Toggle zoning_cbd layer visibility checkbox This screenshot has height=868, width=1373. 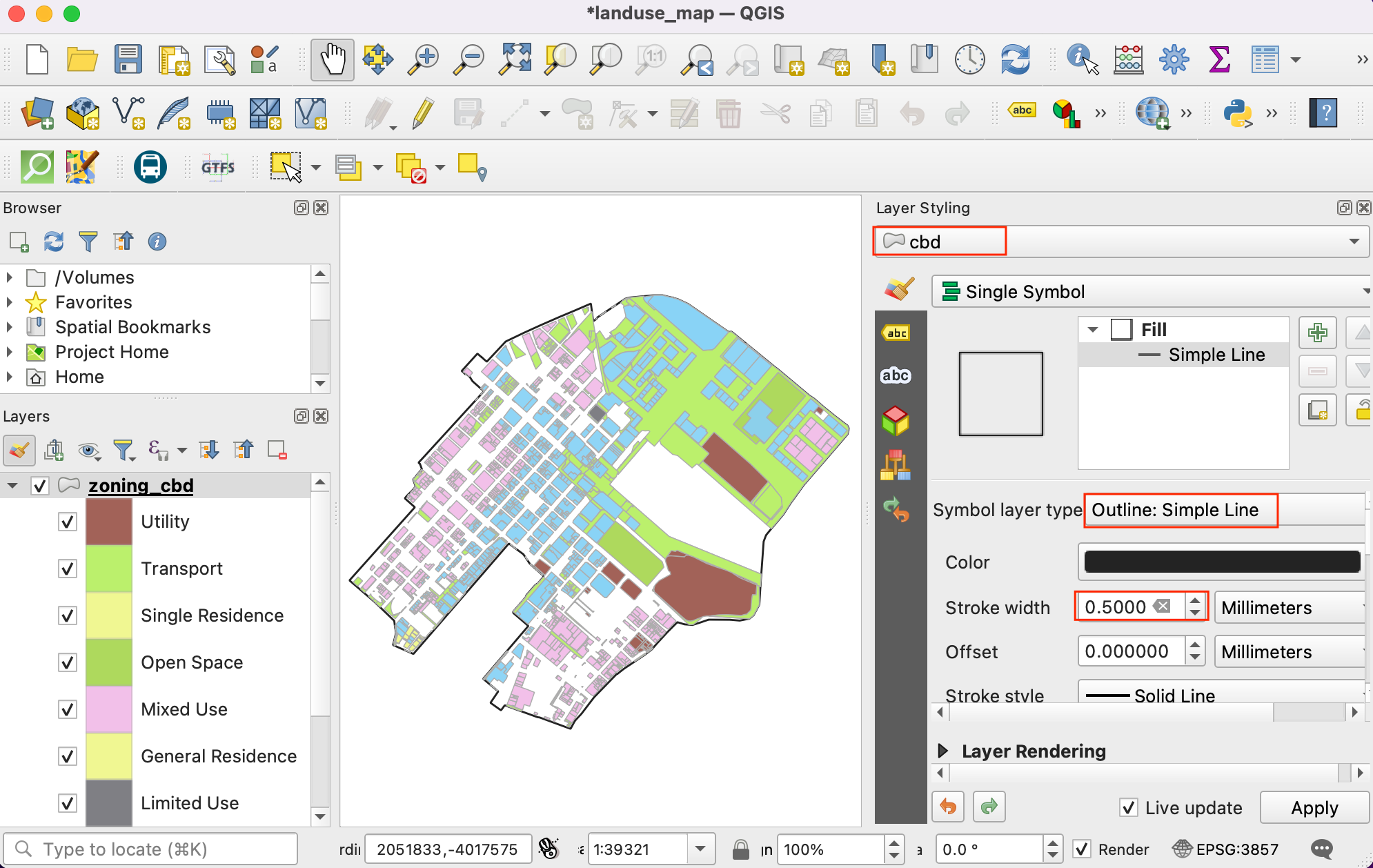click(x=40, y=486)
